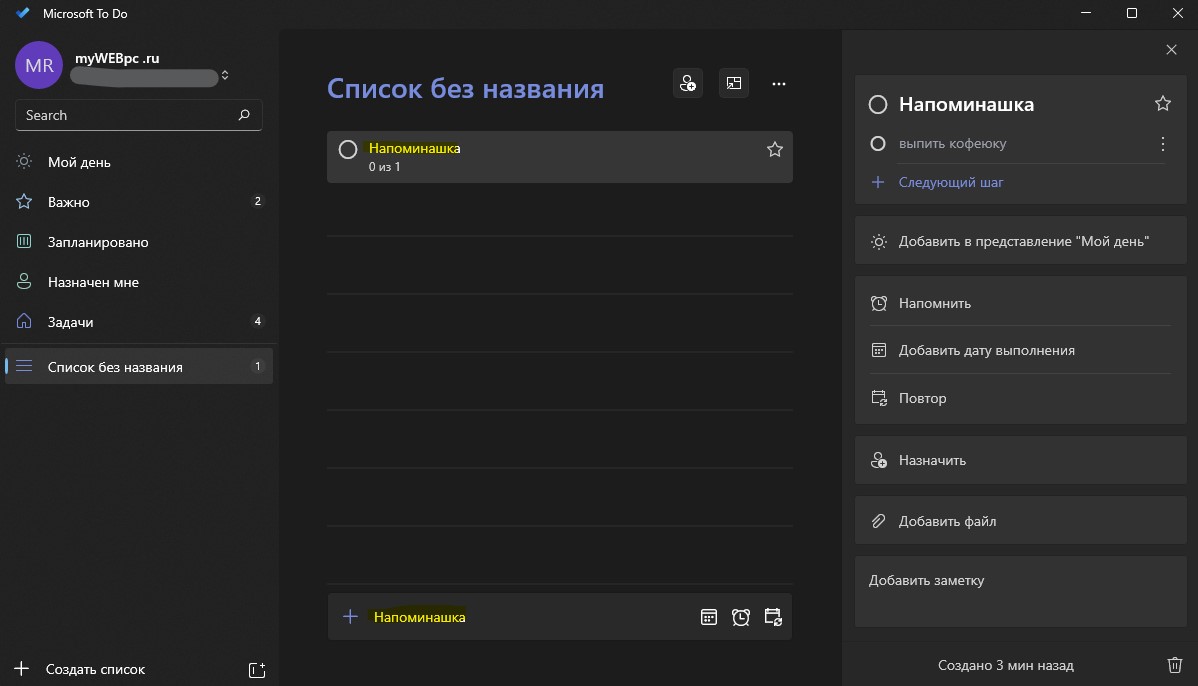Open the three-dot list options menu
1198x686 pixels.
pyautogui.click(x=779, y=84)
